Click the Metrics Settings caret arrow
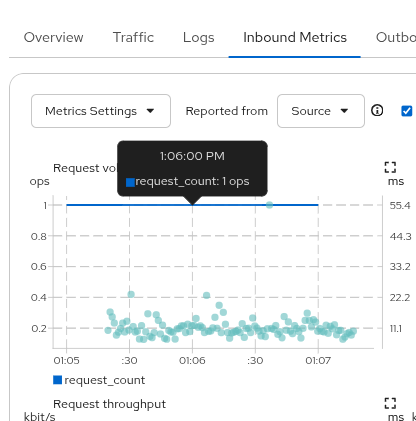 coord(151,111)
